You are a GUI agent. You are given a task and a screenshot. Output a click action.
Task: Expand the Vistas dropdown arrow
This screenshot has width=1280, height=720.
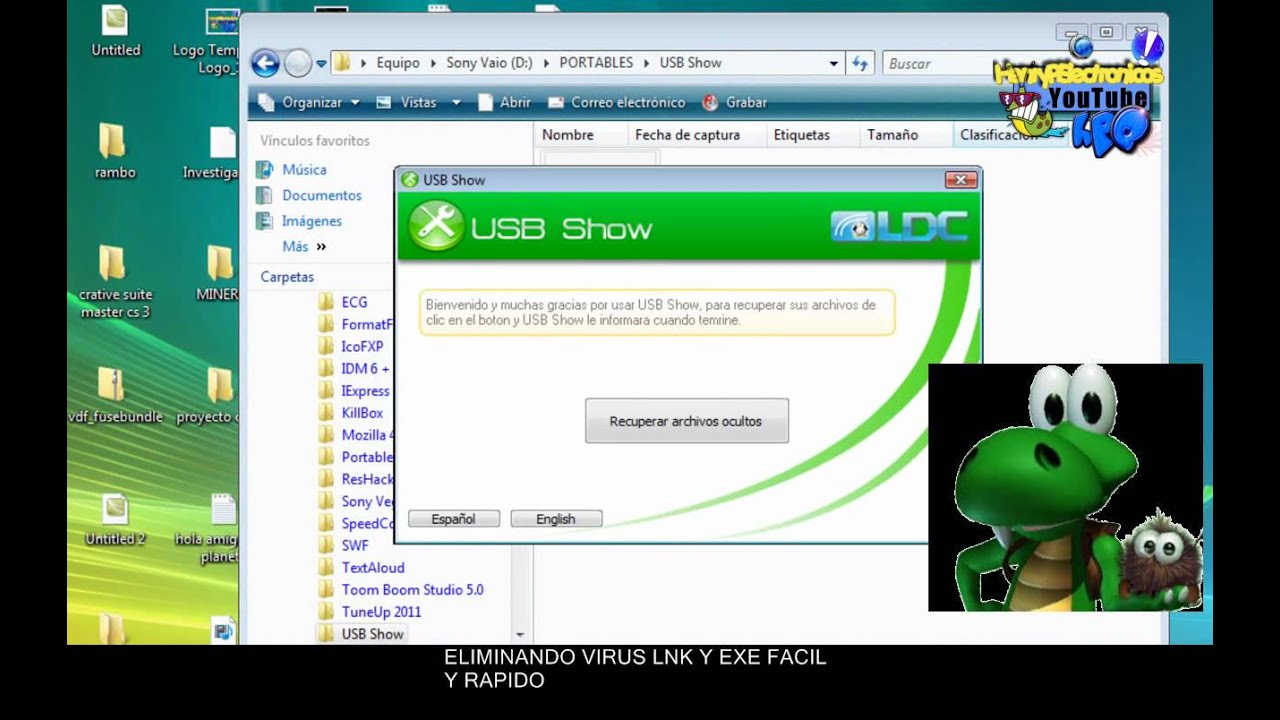(x=456, y=102)
